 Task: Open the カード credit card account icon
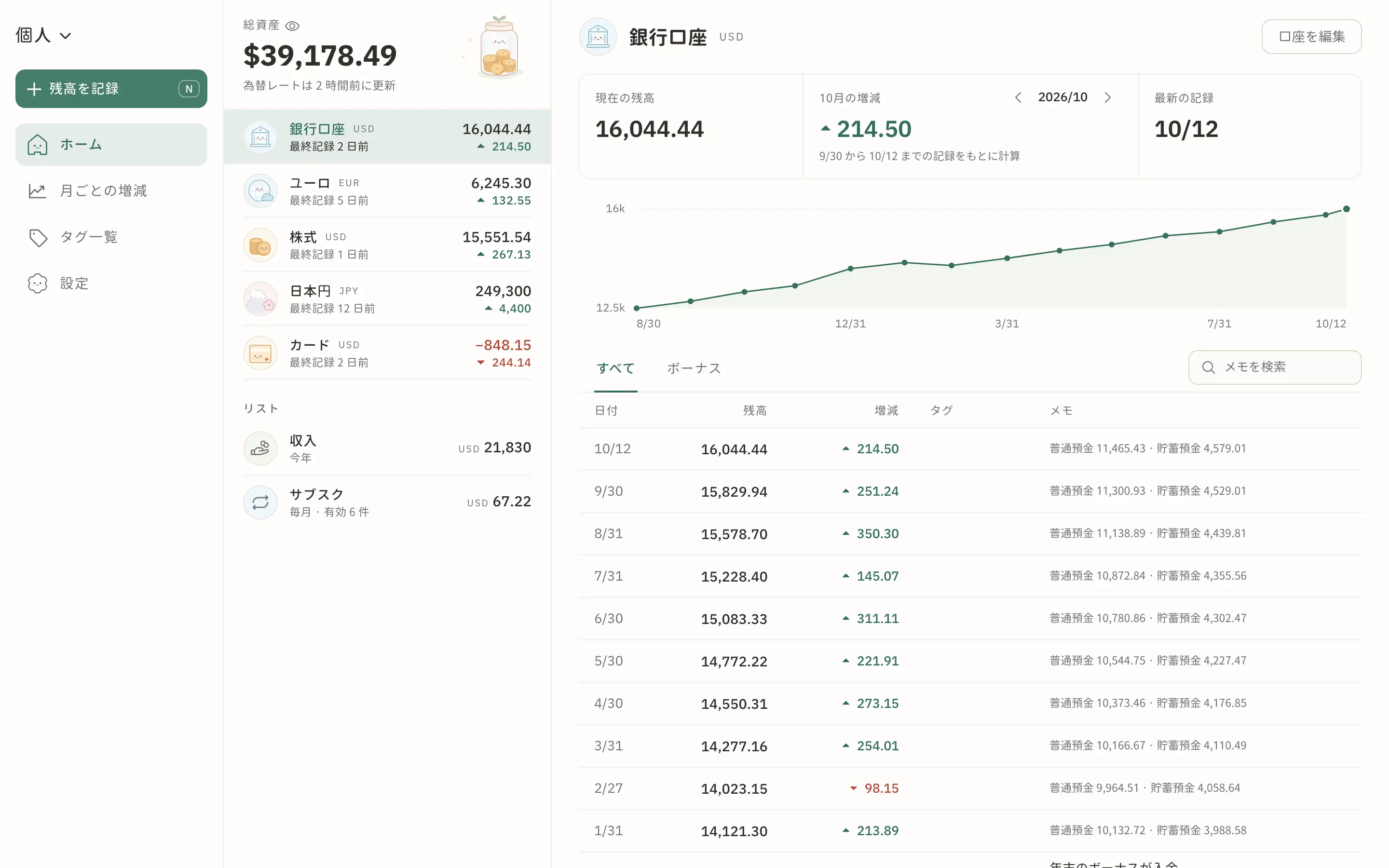260,353
